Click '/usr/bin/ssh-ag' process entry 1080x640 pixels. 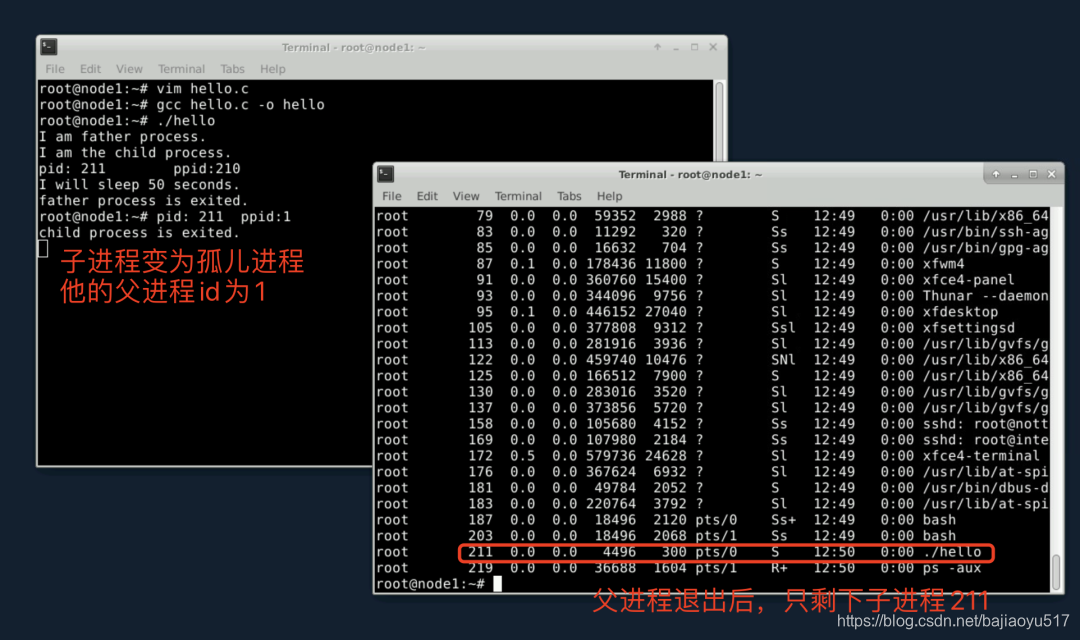986,232
